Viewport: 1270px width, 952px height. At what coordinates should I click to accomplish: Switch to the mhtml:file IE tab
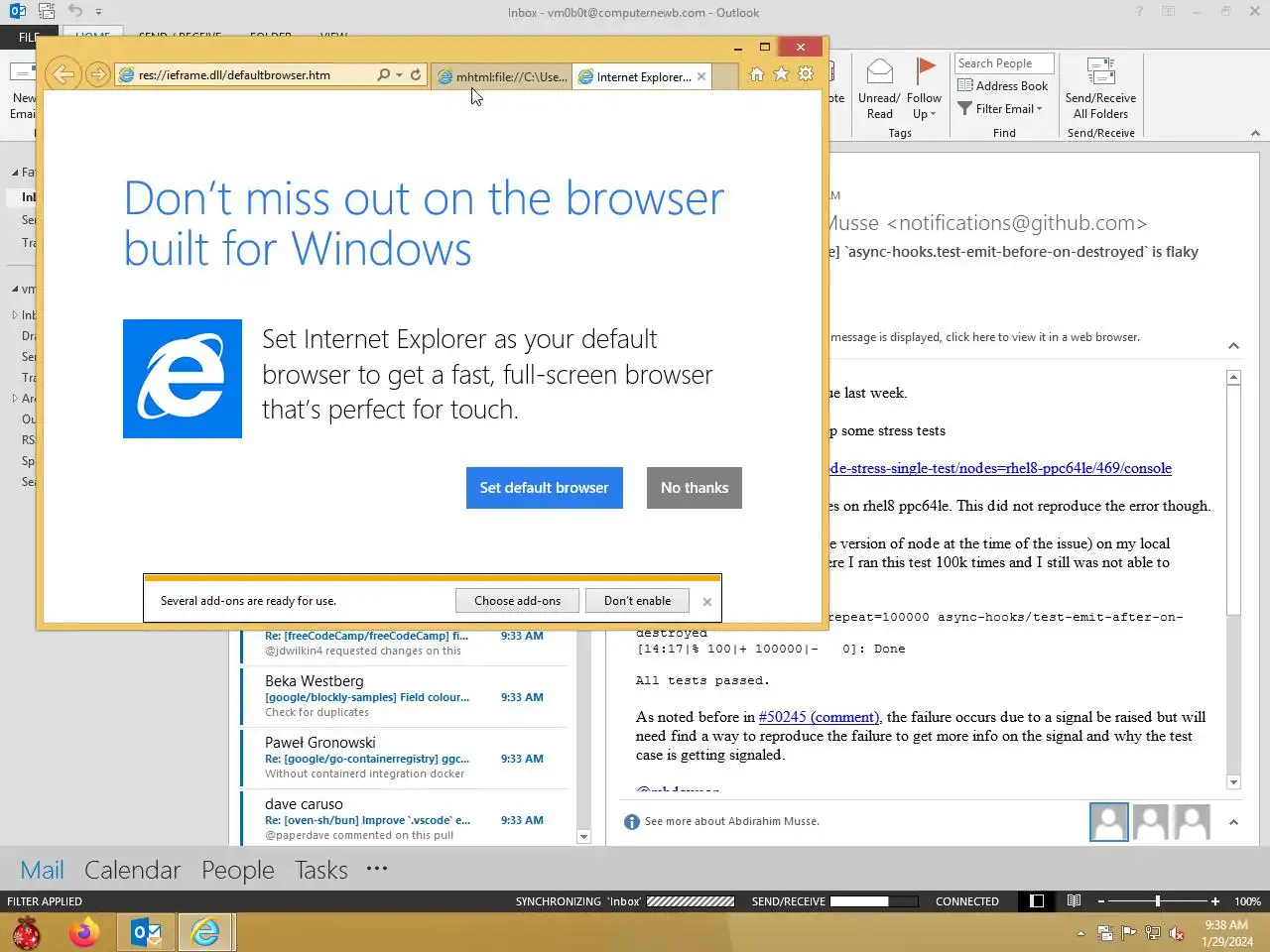point(502,76)
